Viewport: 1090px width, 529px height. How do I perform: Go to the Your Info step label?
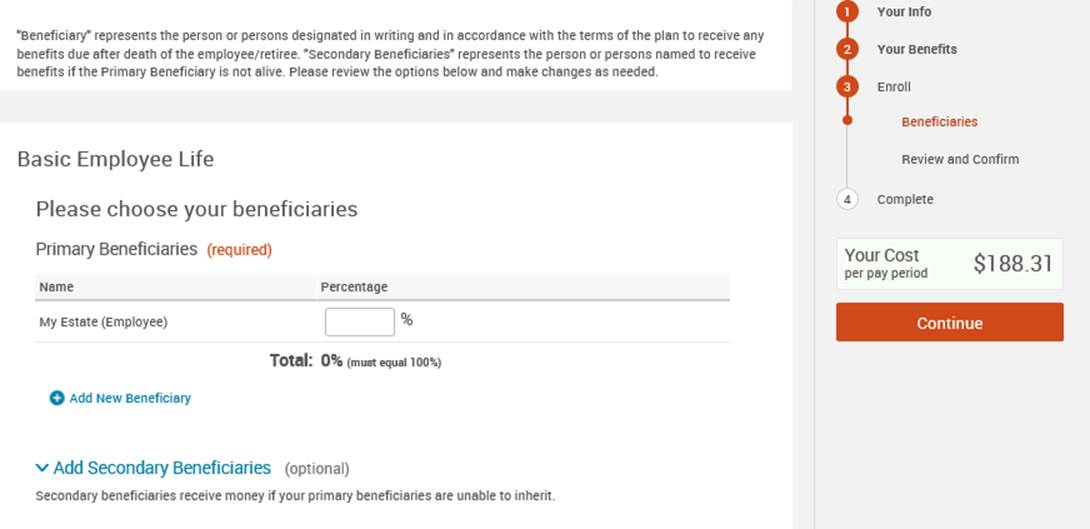click(904, 12)
